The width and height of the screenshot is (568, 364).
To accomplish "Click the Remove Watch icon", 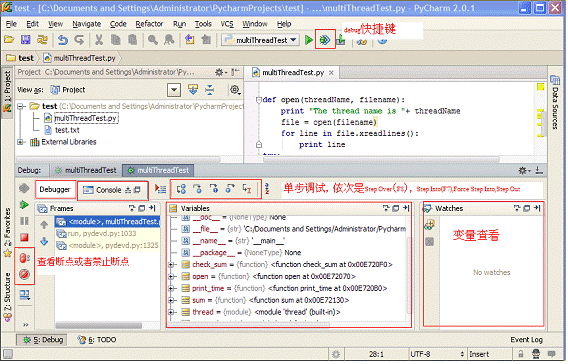I will pyautogui.click(x=430, y=242).
